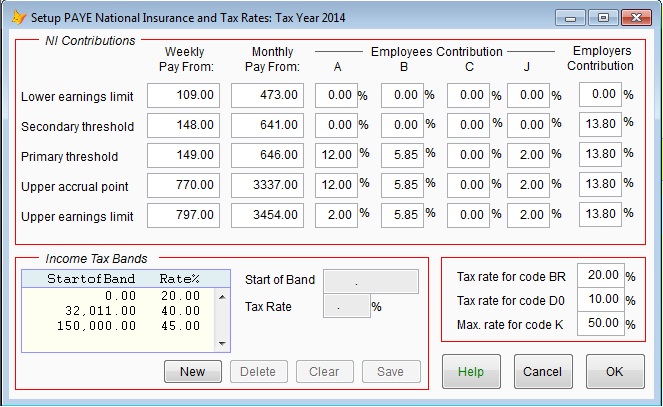Edit Upper accrual point category A rate
Screen dimensions: 663x407
[x=336, y=185]
